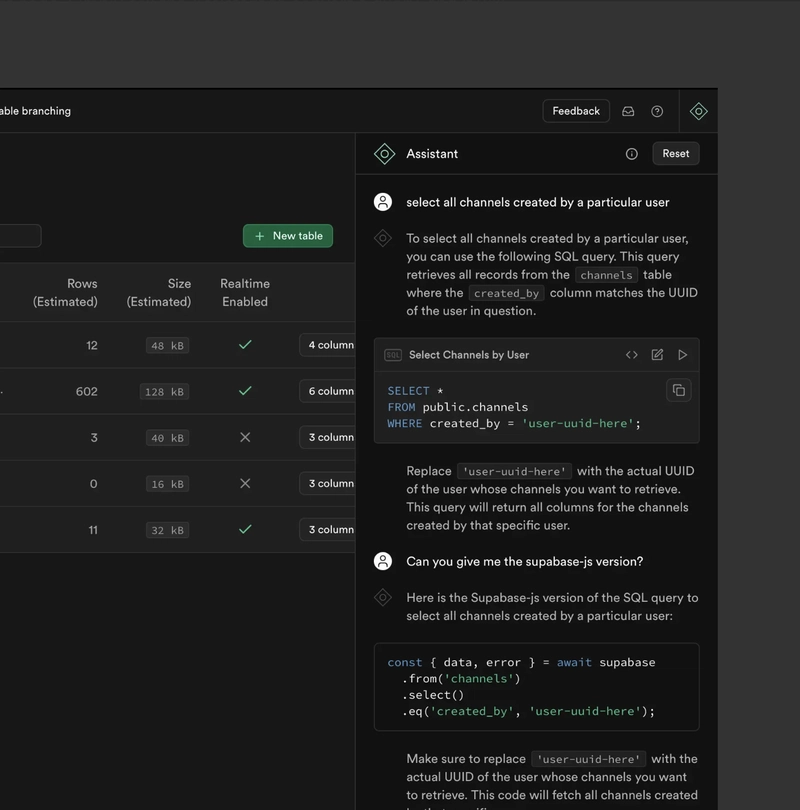Copy the SQL query to clipboard
This screenshot has width=800, height=810.
pos(678,391)
